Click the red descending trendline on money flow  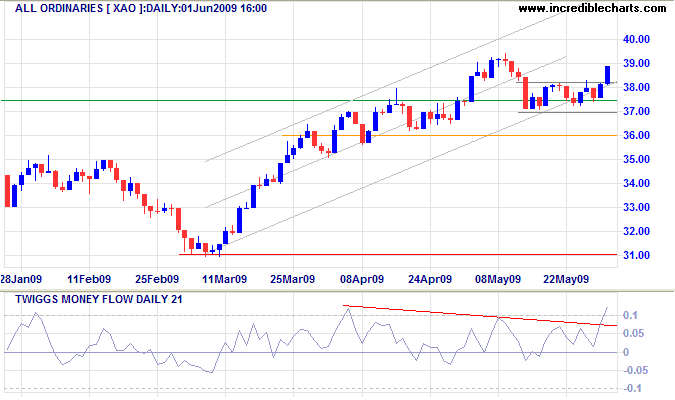click(x=480, y=316)
